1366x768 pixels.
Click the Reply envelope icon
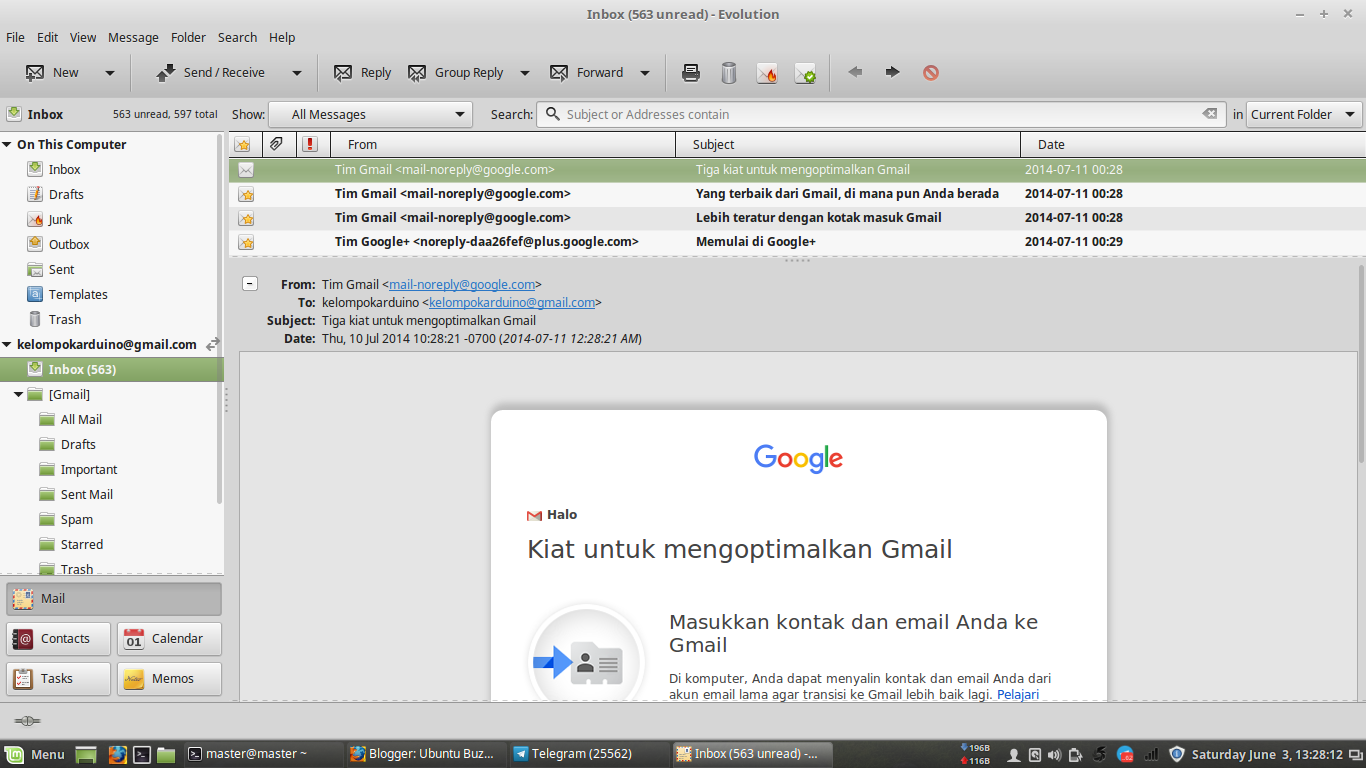[343, 73]
